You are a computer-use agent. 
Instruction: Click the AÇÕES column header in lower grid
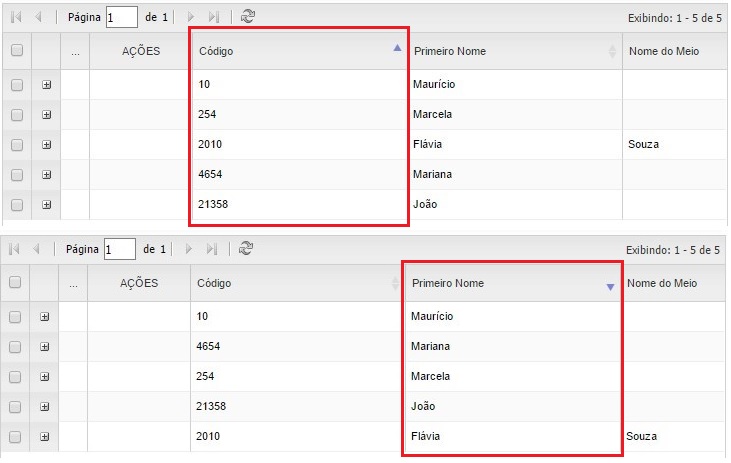coord(139,284)
